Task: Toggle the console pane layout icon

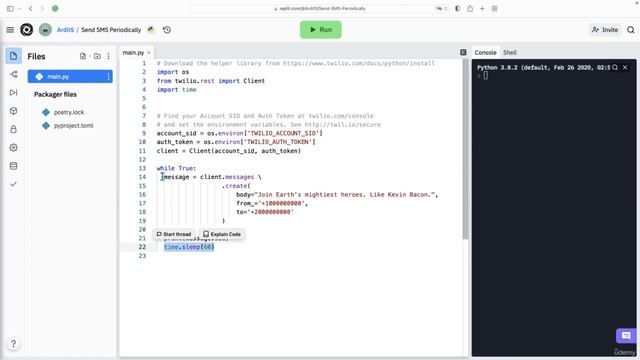Action: [x=463, y=52]
